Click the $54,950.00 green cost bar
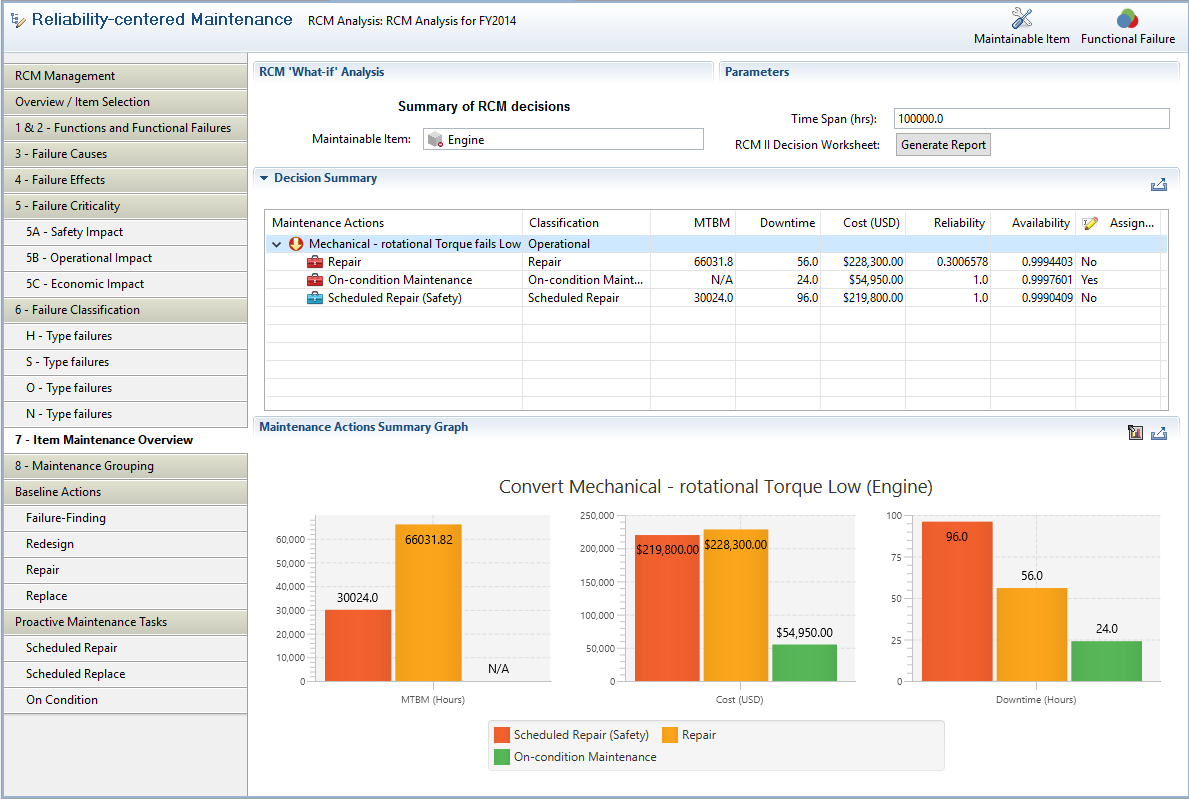Viewport: 1189px width, 799px height. coord(805,663)
